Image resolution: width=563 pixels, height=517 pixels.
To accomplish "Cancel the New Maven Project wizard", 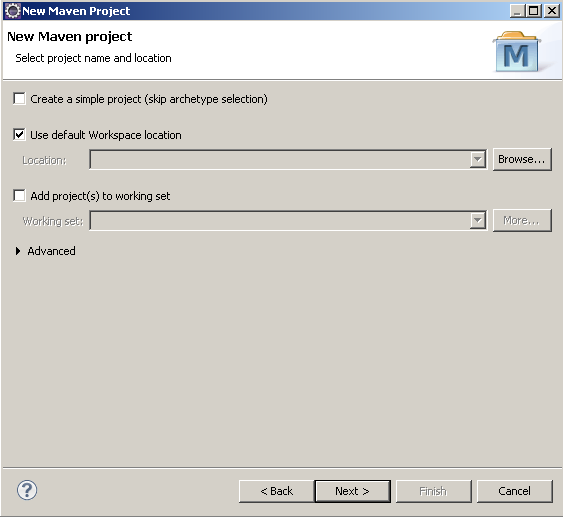I will 515,491.
